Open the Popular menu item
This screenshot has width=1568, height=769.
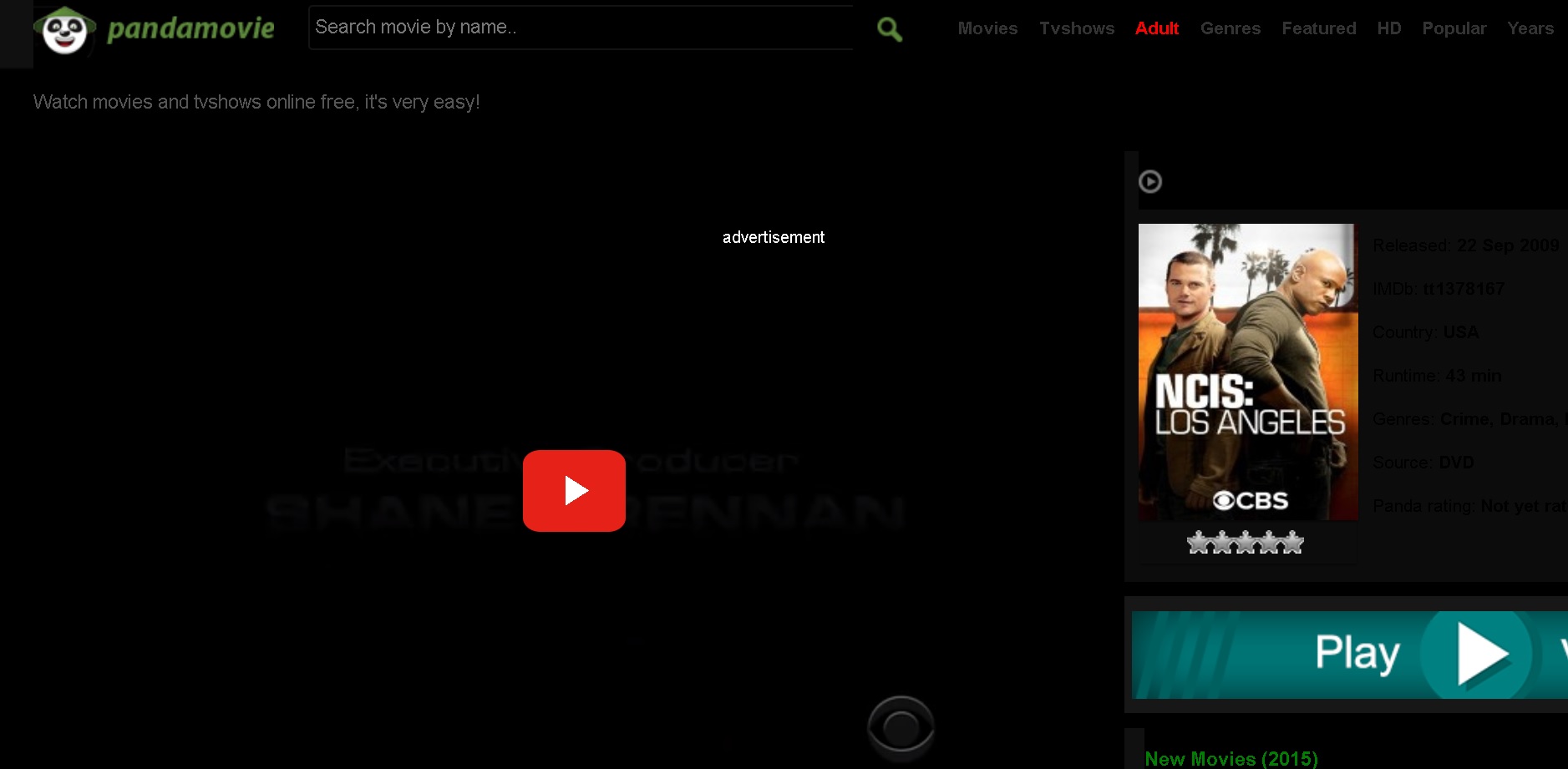(x=1454, y=28)
